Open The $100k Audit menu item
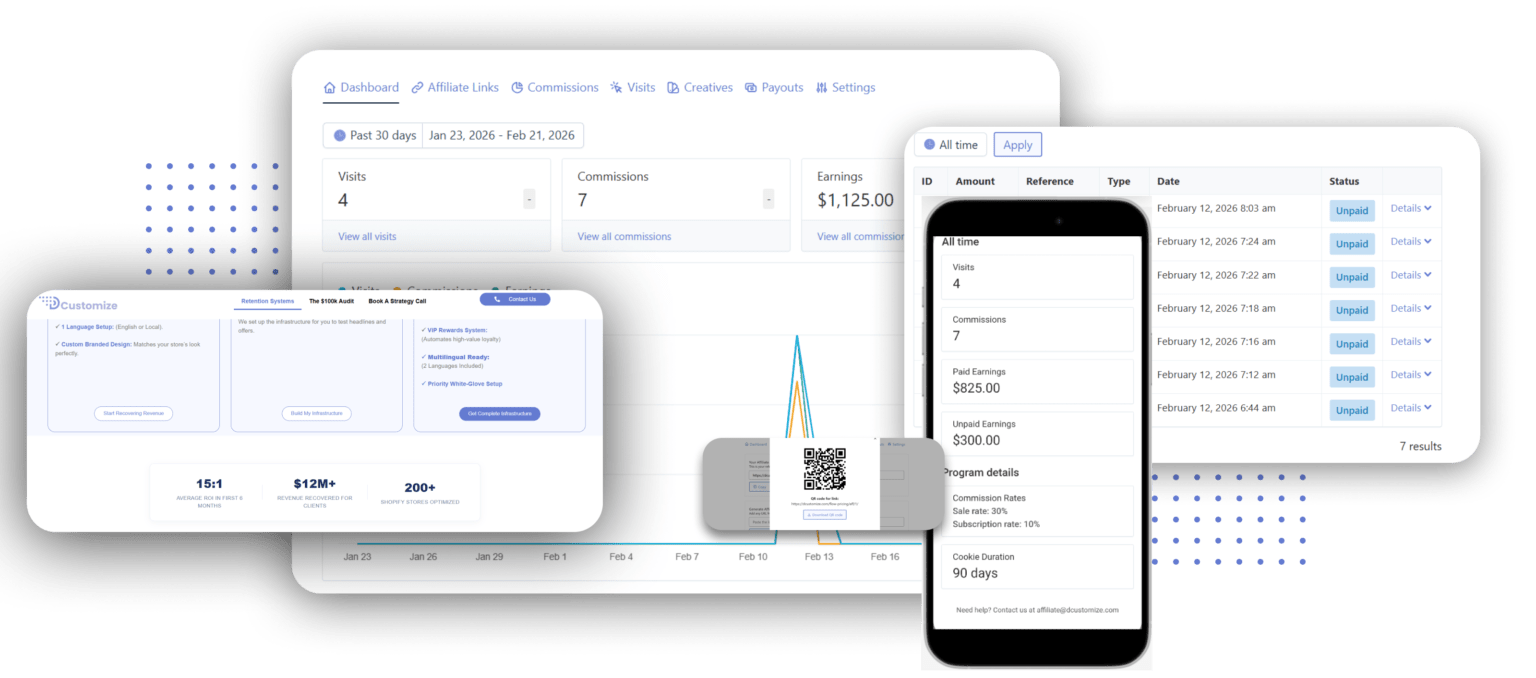 pos(331,300)
